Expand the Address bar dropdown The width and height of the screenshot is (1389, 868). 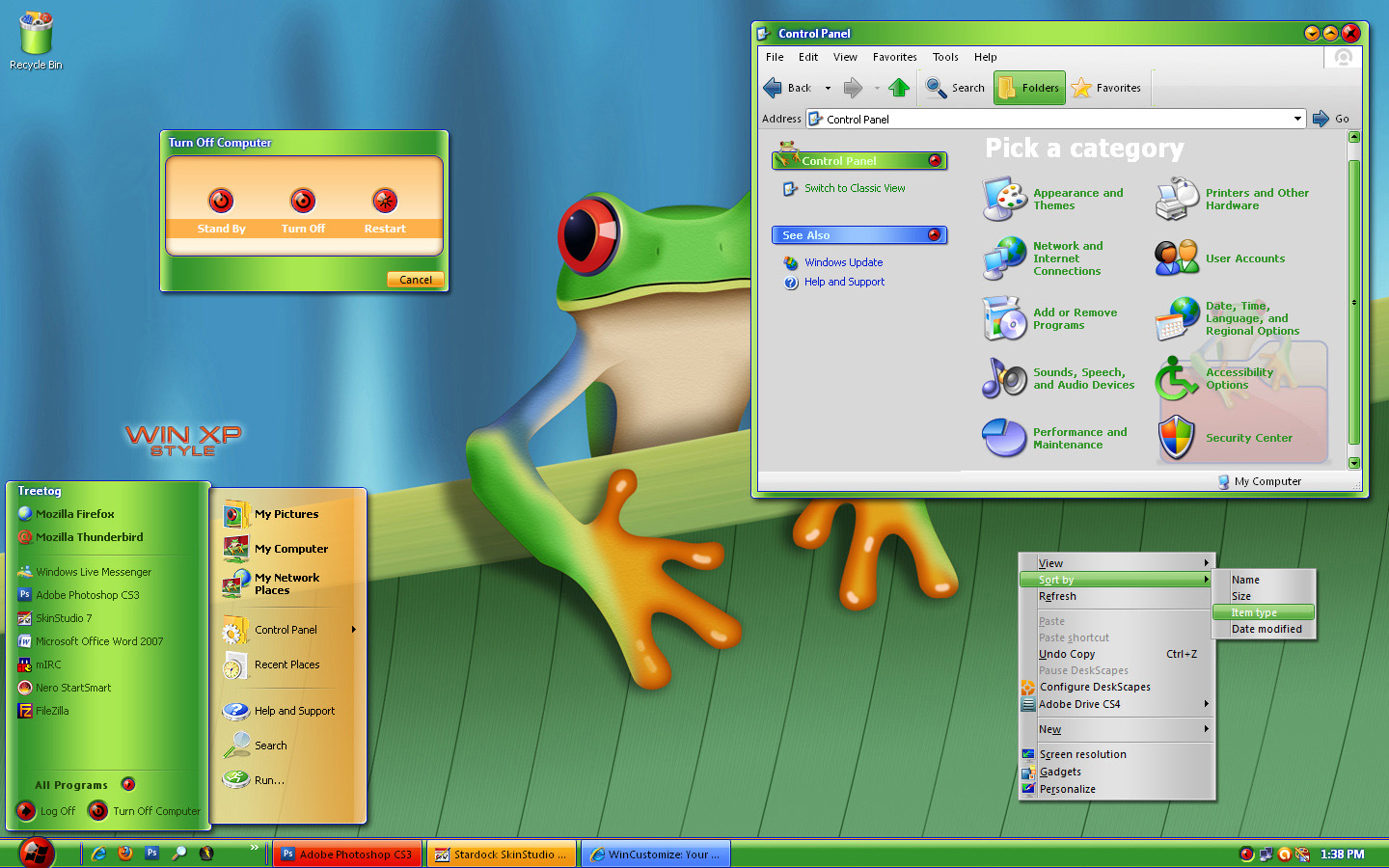pyautogui.click(x=1297, y=119)
